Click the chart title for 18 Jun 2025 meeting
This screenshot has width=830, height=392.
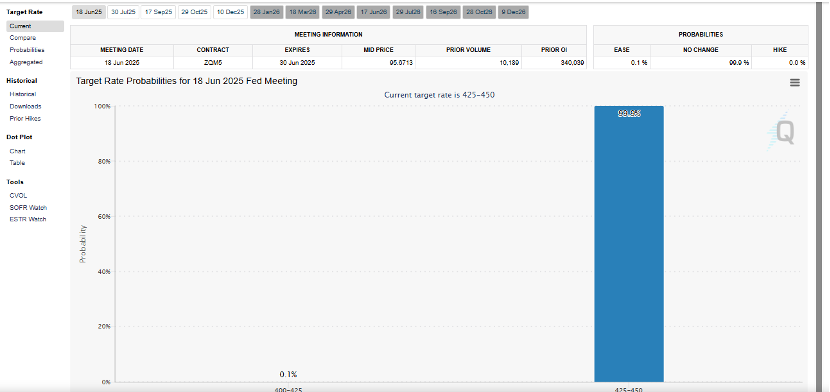click(186, 81)
